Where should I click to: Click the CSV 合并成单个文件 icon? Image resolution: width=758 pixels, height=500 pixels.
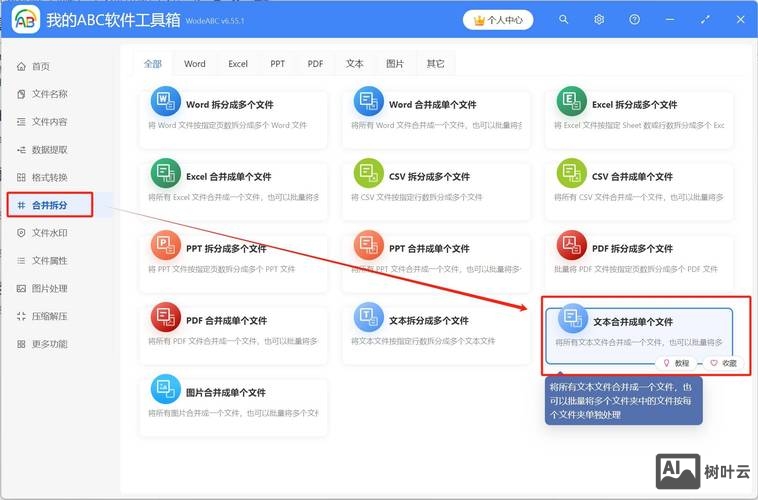click(571, 173)
